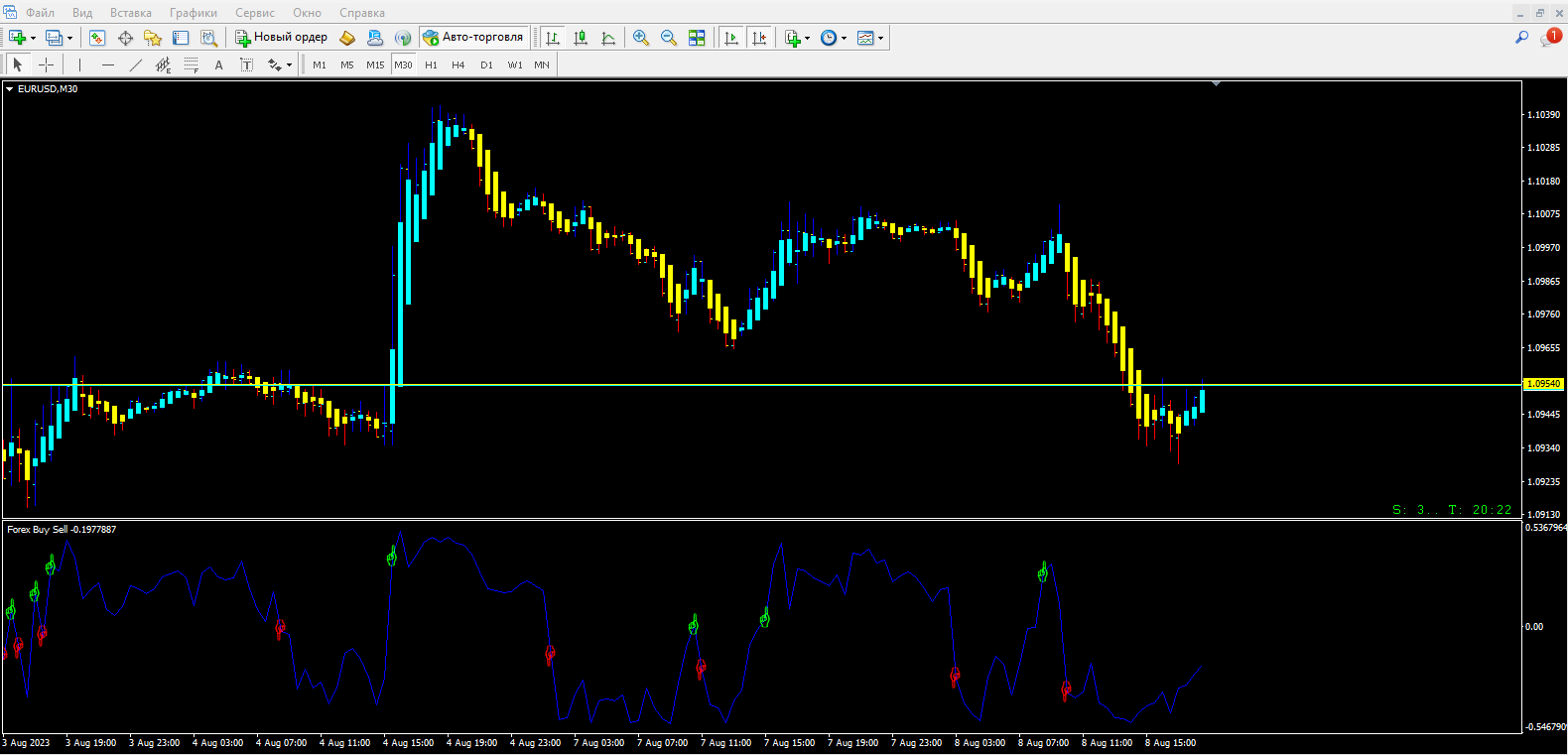The width and height of the screenshot is (1568, 756).
Task: Open the chart templates dropdown
Action: tap(880, 38)
